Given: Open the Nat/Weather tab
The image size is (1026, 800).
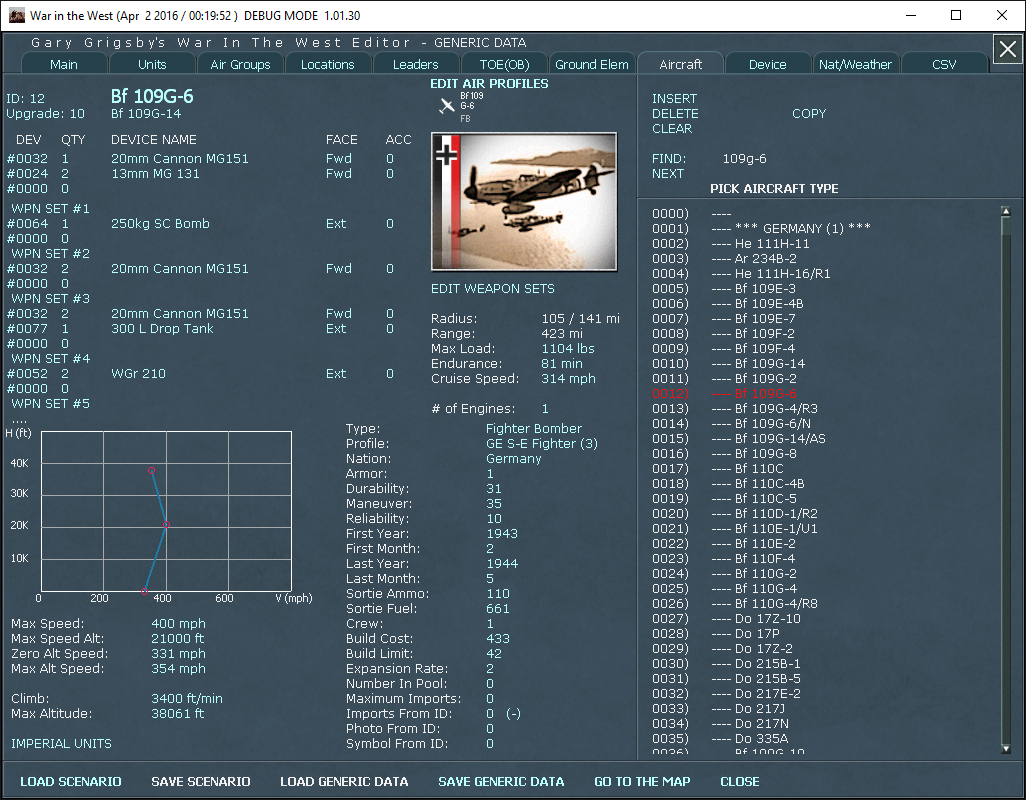Looking at the screenshot, I should point(855,63).
